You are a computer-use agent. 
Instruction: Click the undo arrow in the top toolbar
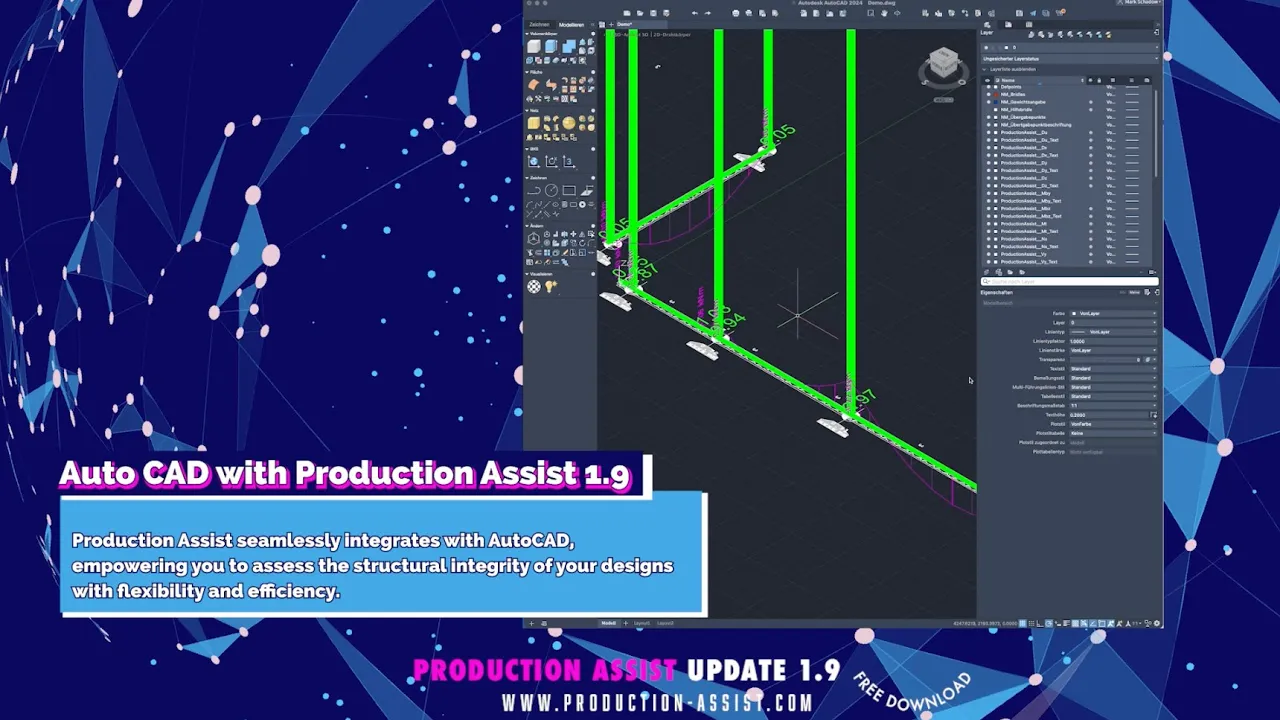tap(694, 13)
